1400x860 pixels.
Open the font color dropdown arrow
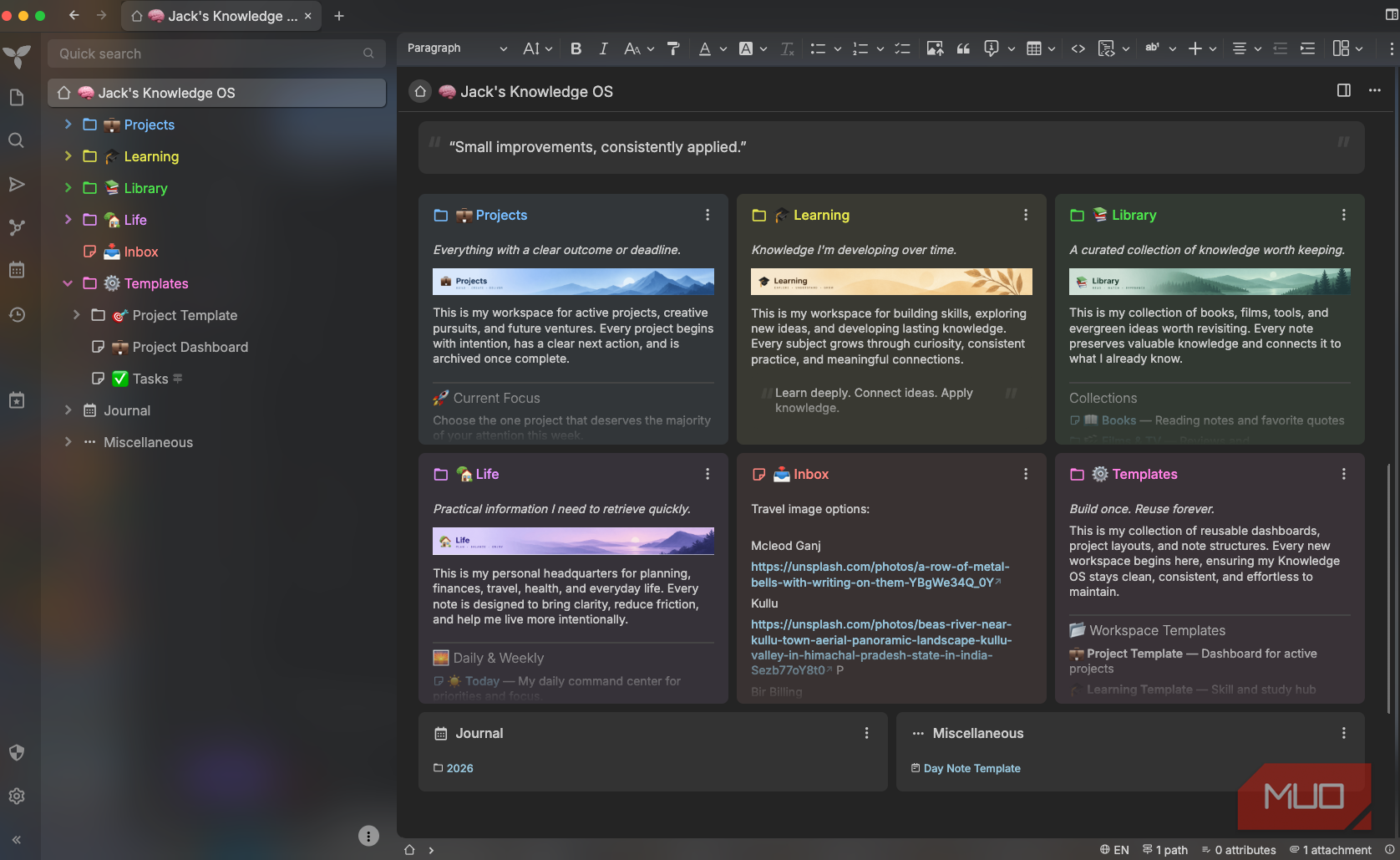(x=723, y=48)
